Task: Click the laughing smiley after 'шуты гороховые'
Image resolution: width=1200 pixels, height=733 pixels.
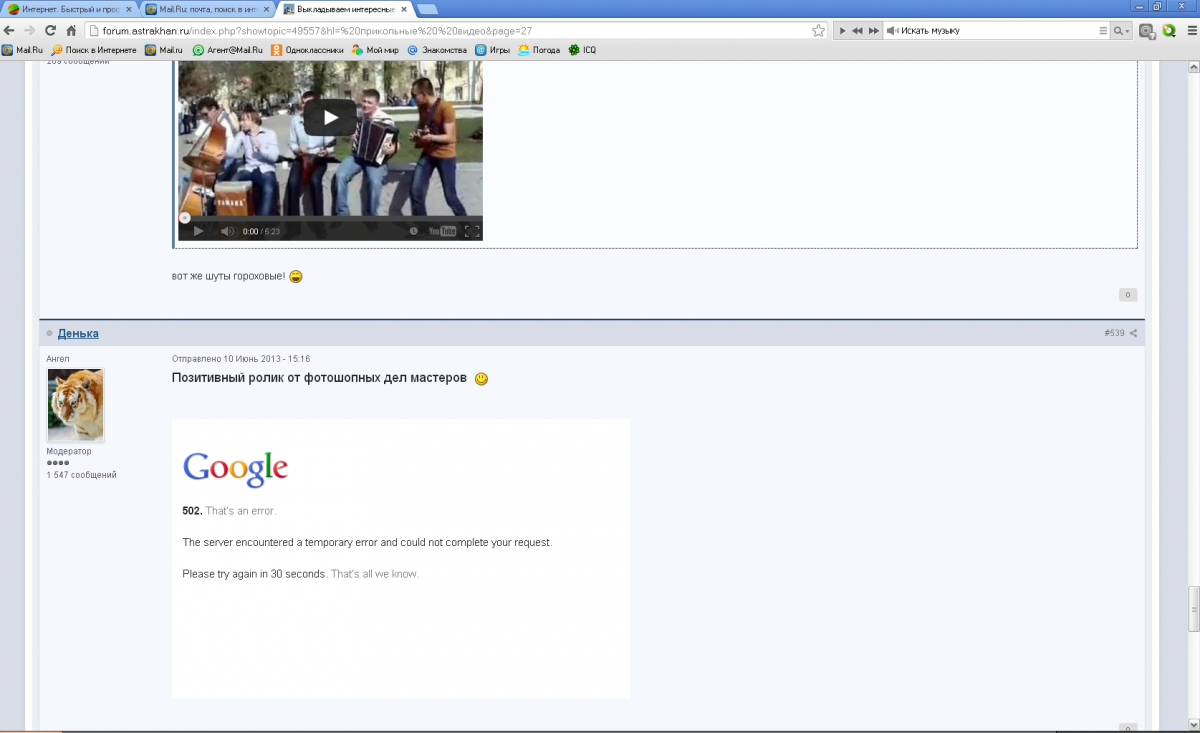Action: point(296,276)
